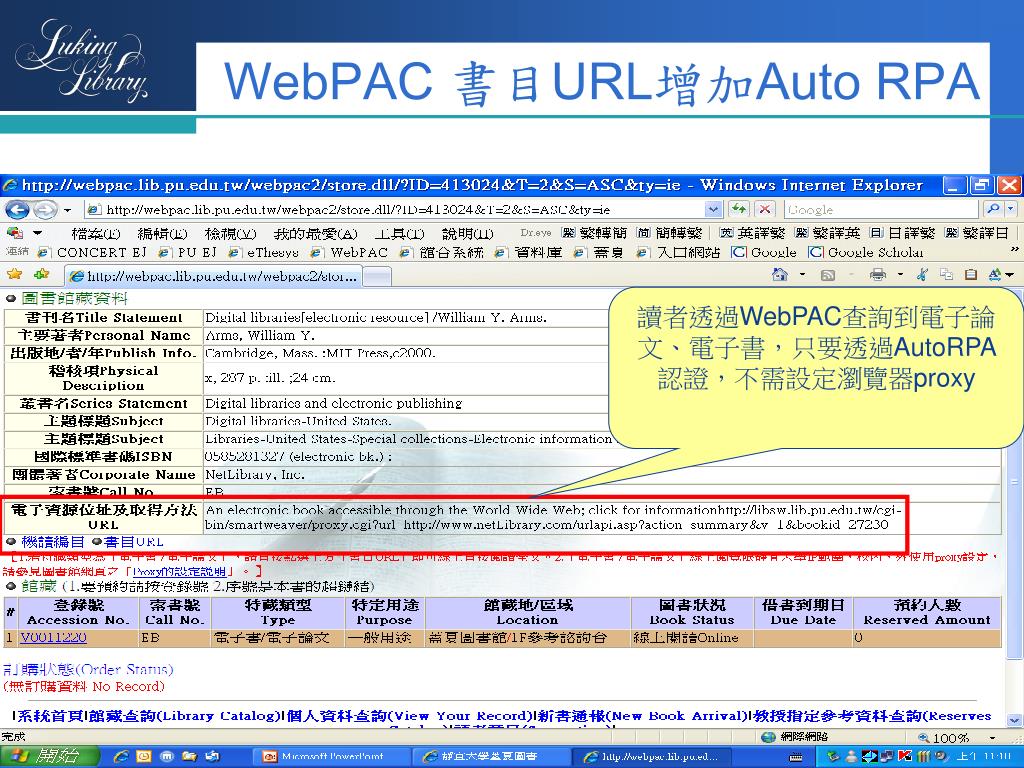Open the 工具(T) menu
This screenshot has height=768, width=1024.
[x=399, y=233]
